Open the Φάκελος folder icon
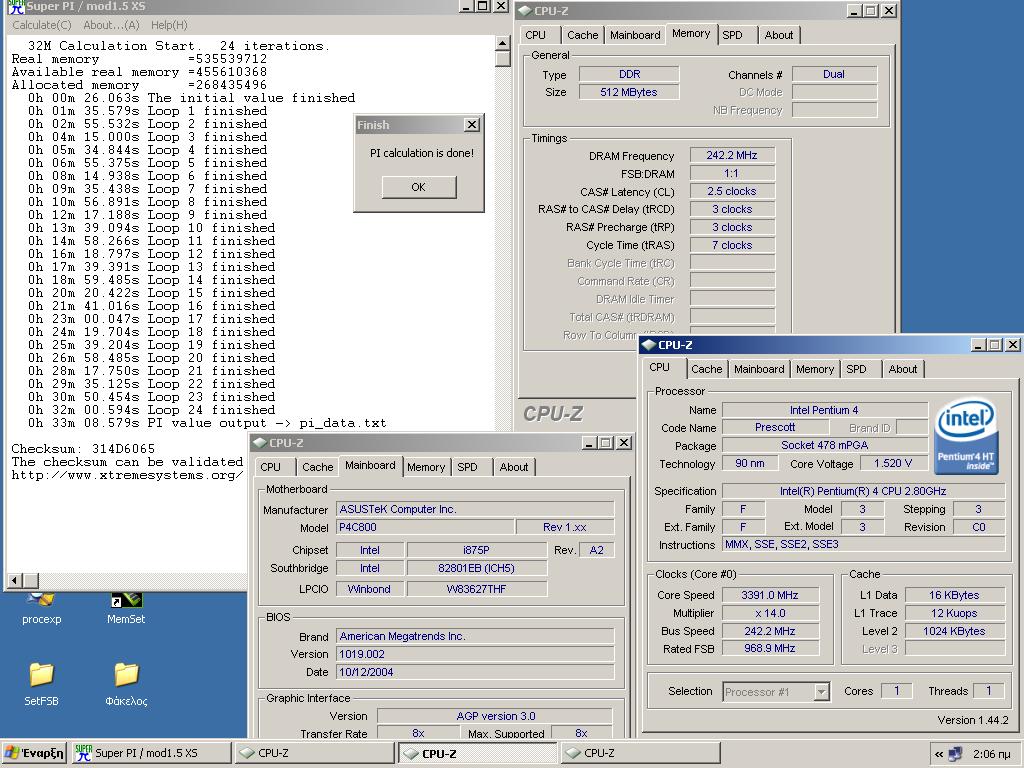This screenshot has width=1024, height=768. [126, 683]
